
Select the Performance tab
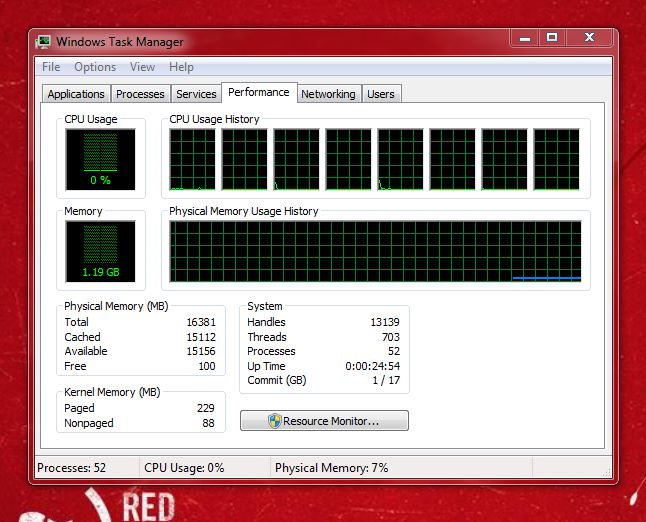[x=259, y=92]
